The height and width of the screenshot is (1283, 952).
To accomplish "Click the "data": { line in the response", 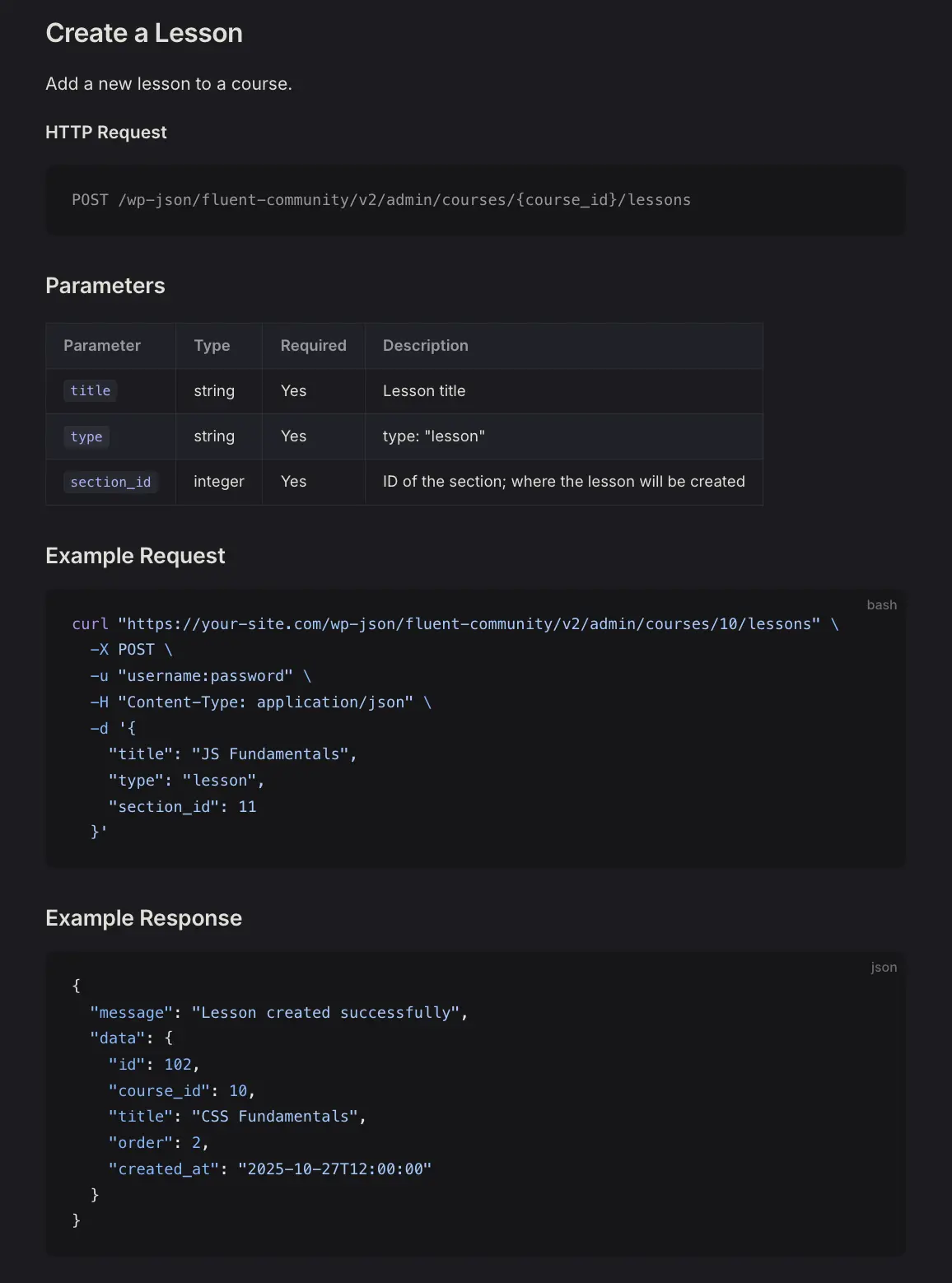I will pos(132,1038).
